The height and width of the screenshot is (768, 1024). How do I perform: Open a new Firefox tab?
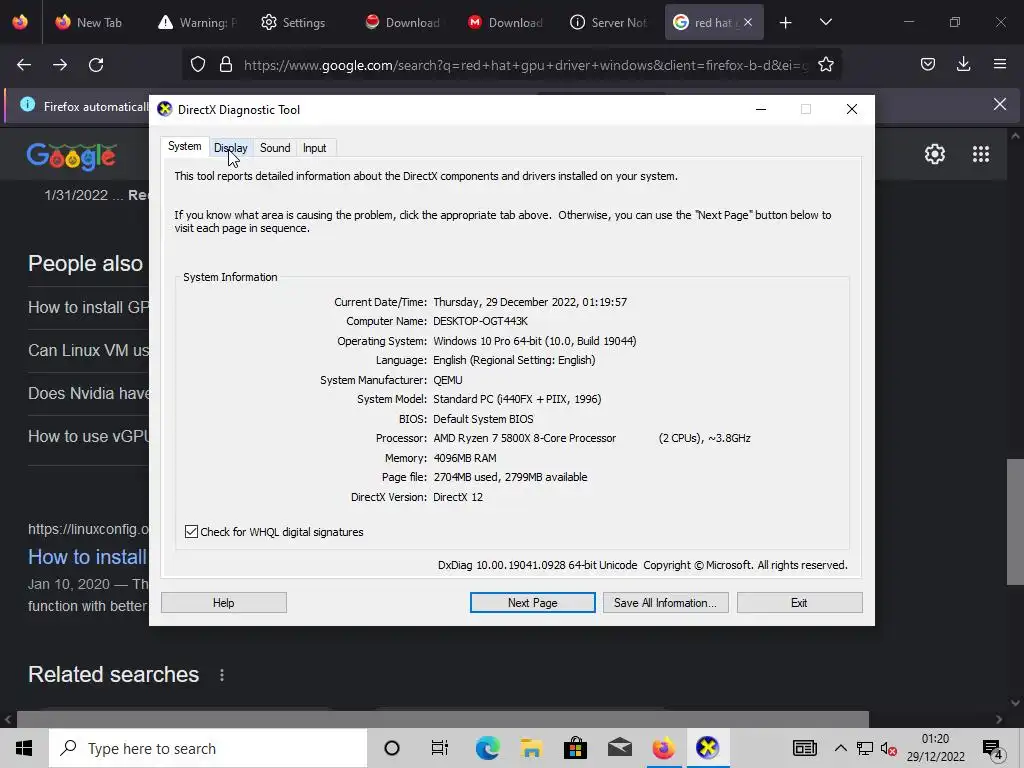[x=786, y=22]
